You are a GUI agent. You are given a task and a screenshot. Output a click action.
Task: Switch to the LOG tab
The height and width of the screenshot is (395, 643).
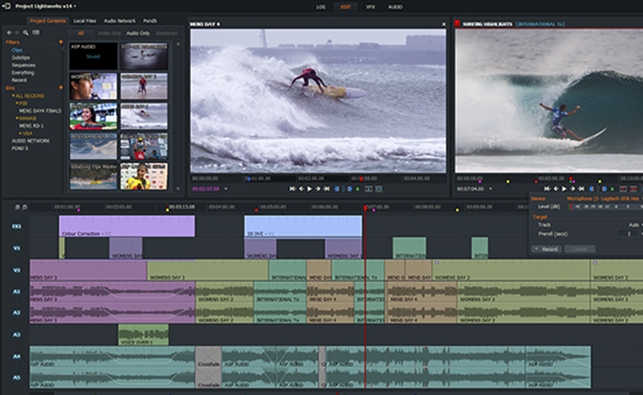click(321, 7)
